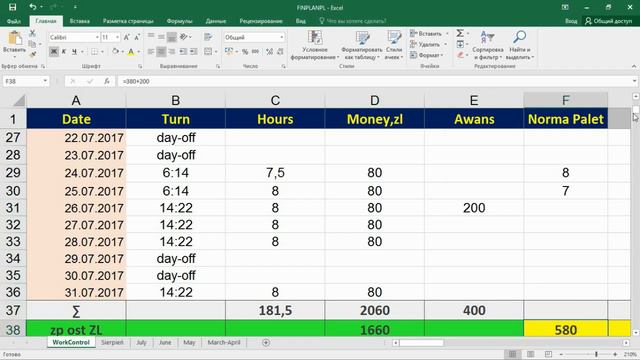Click the merge and center icon
The height and width of the screenshot is (360, 640).
click(208, 52)
